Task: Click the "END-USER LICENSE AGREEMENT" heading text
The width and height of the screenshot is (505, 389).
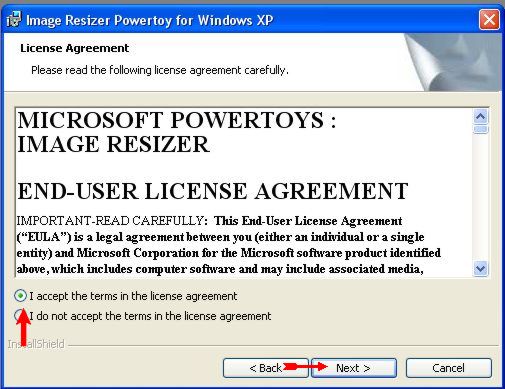Action: tap(213, 191)
